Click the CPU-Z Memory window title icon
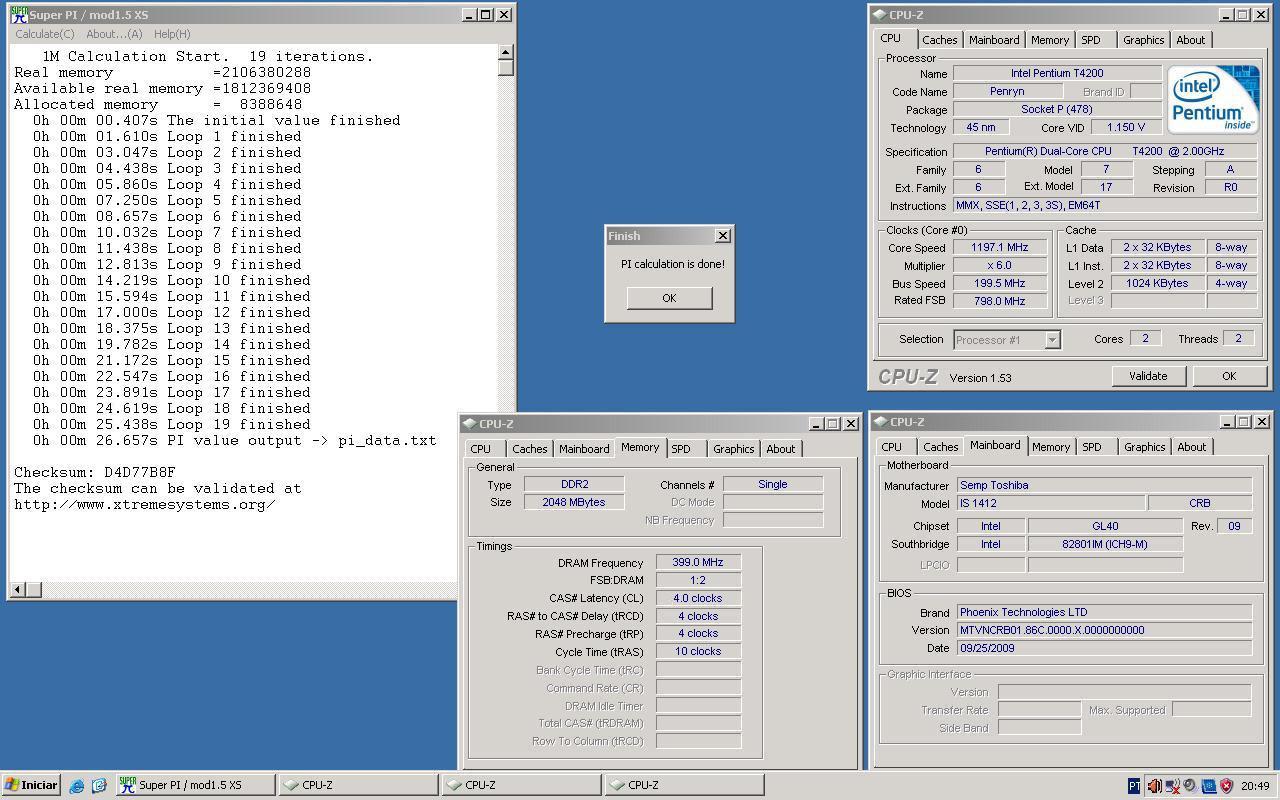Screen dimensions: 1280x800 pyautogui.click(x=470, y=424)
